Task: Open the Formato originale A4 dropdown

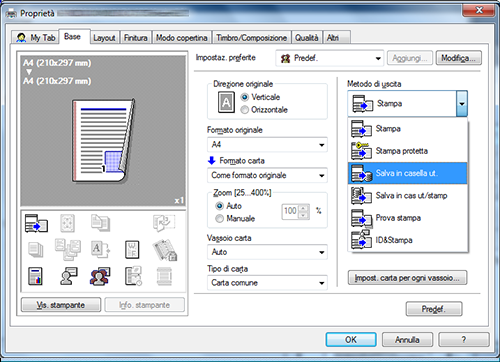Action: pyautogui.click(x=267, y=145)
